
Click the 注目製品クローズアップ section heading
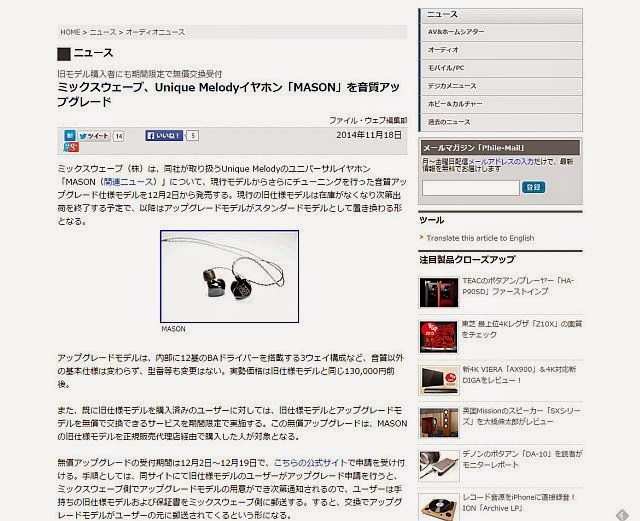(x=467, y=260)
